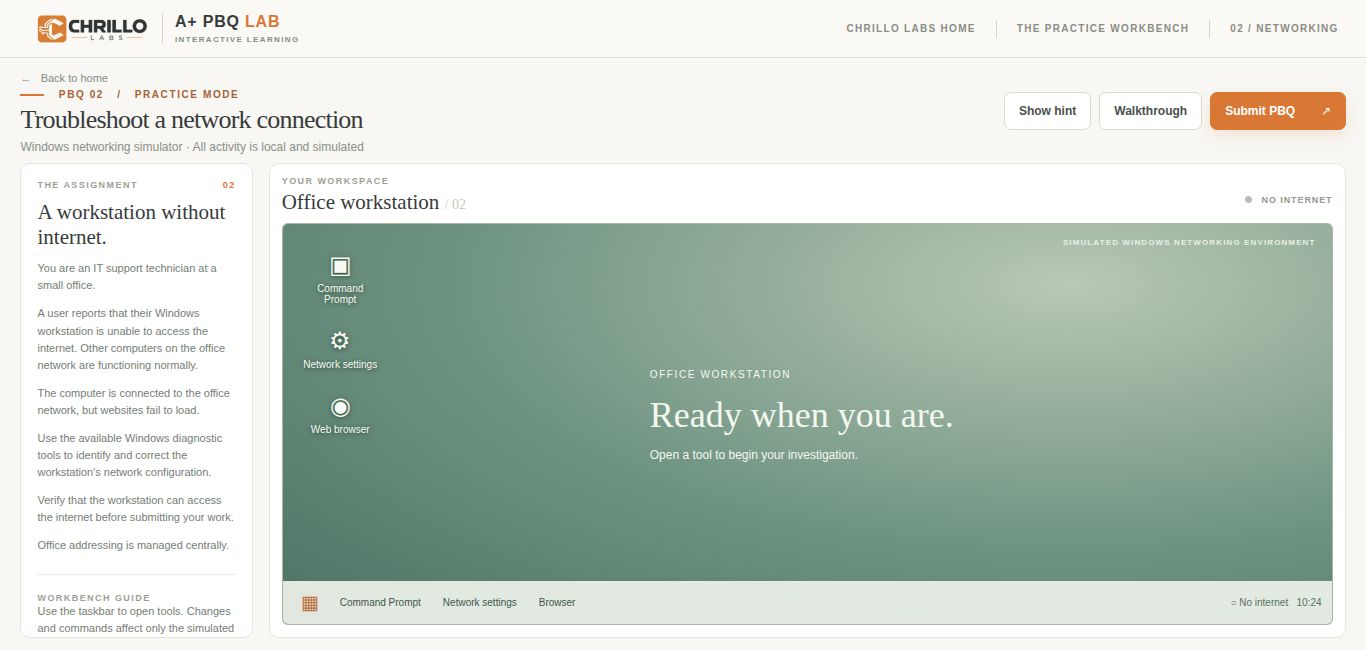Open The Practice Workbench nav link

pyautogui.click(x=1103, y=28)
